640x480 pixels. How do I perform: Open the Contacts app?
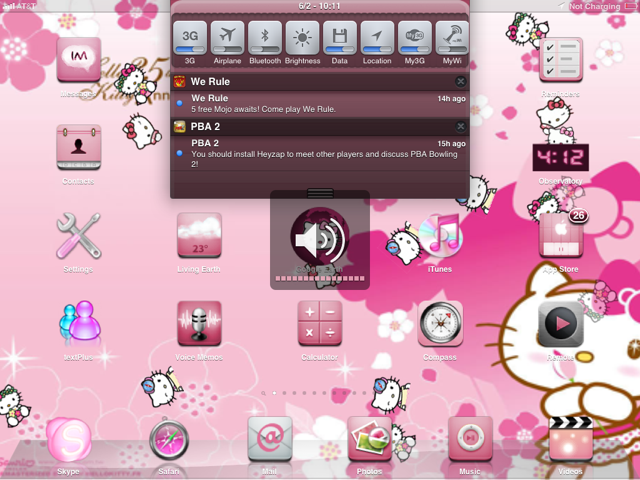[79, 147]
